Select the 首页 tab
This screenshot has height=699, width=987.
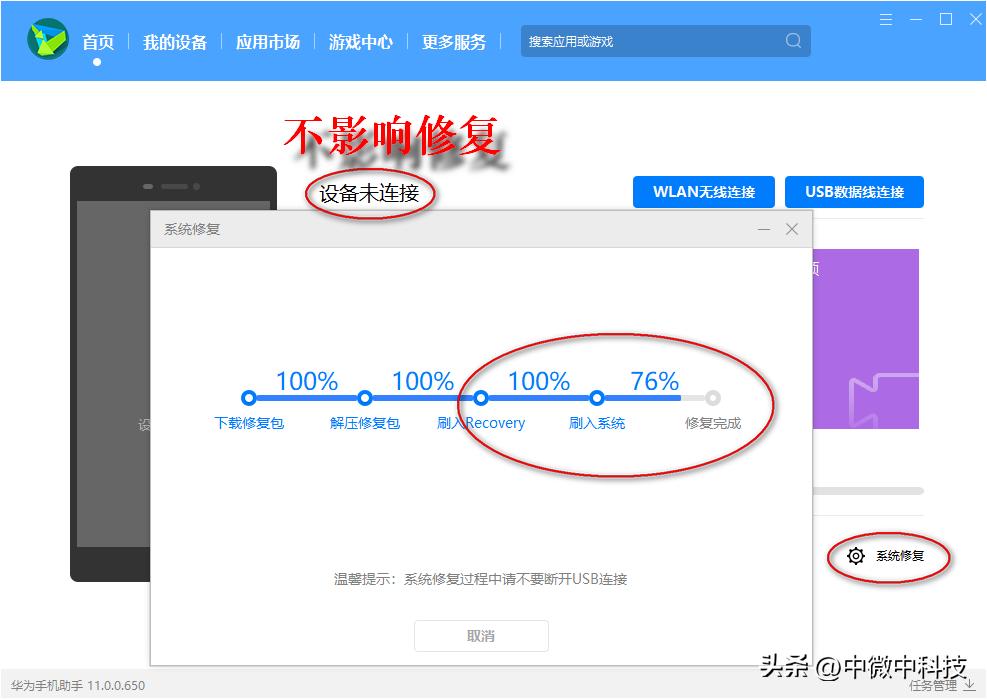click(x=96, y=42)
